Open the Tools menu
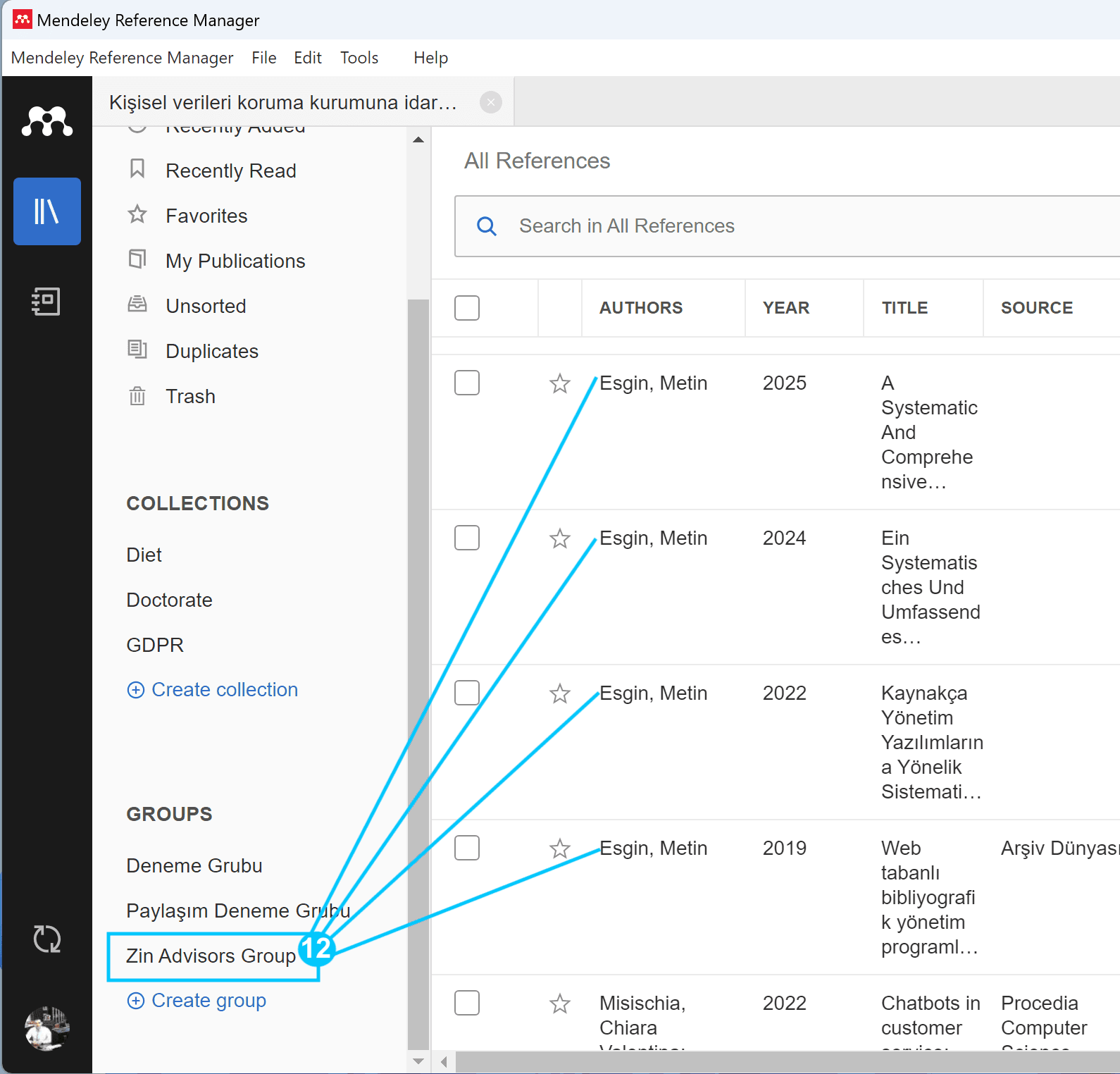The image size is (1120, 1074). pyautogui.click(x=359, y=58)
